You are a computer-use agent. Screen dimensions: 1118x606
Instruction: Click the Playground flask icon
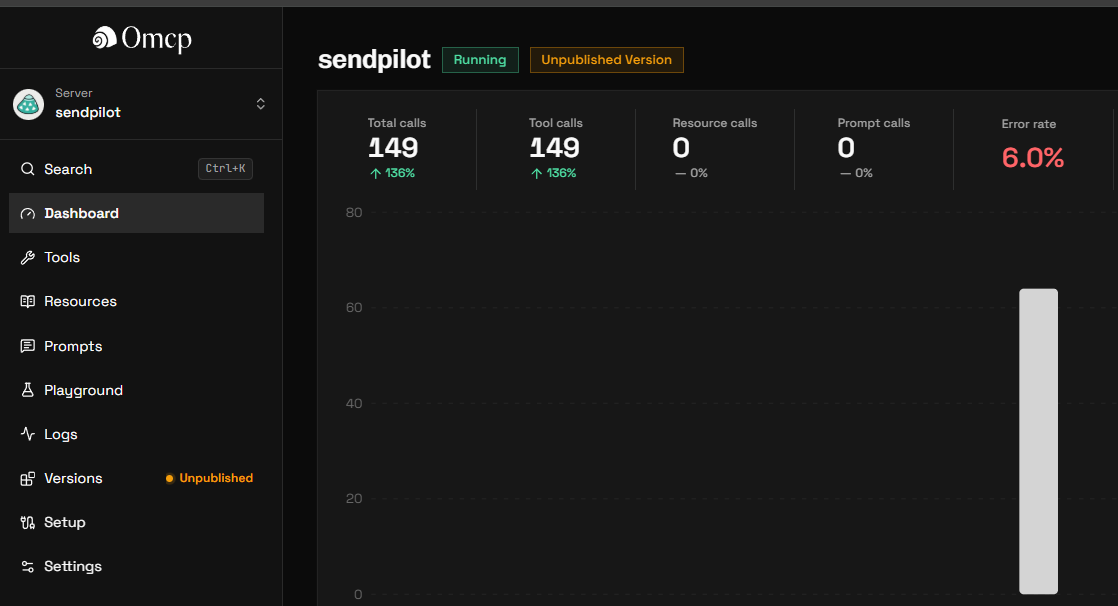click(x=28, y=390)
